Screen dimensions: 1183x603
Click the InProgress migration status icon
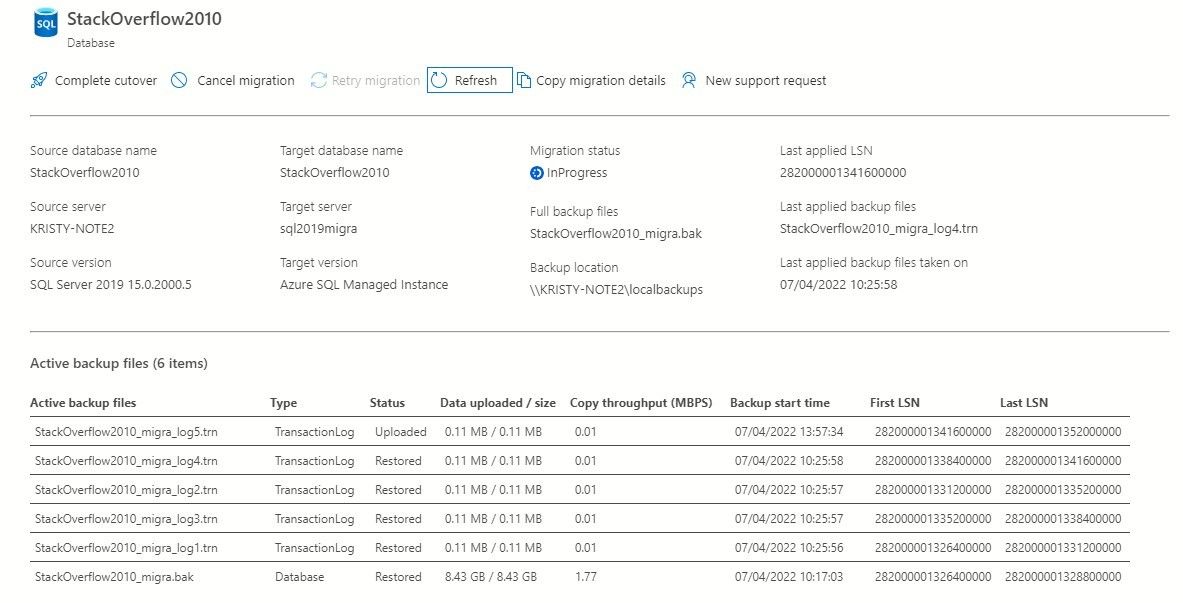pyautogui.click(x=536, y=173)
